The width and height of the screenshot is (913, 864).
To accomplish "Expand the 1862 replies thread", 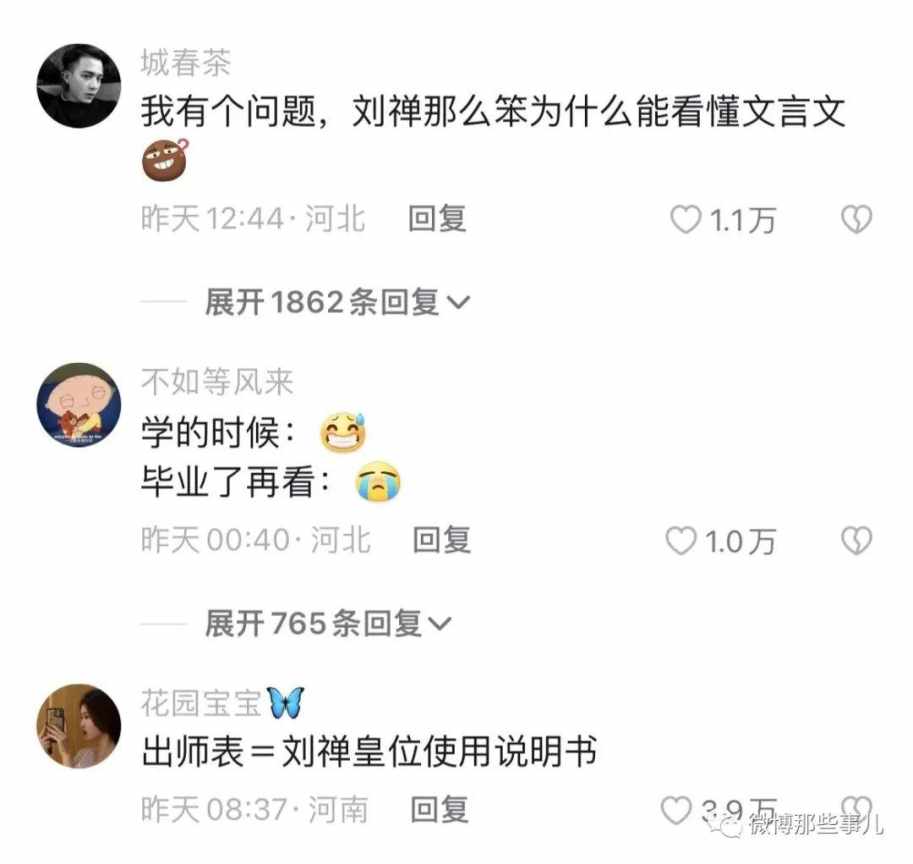I will (337, 302).
